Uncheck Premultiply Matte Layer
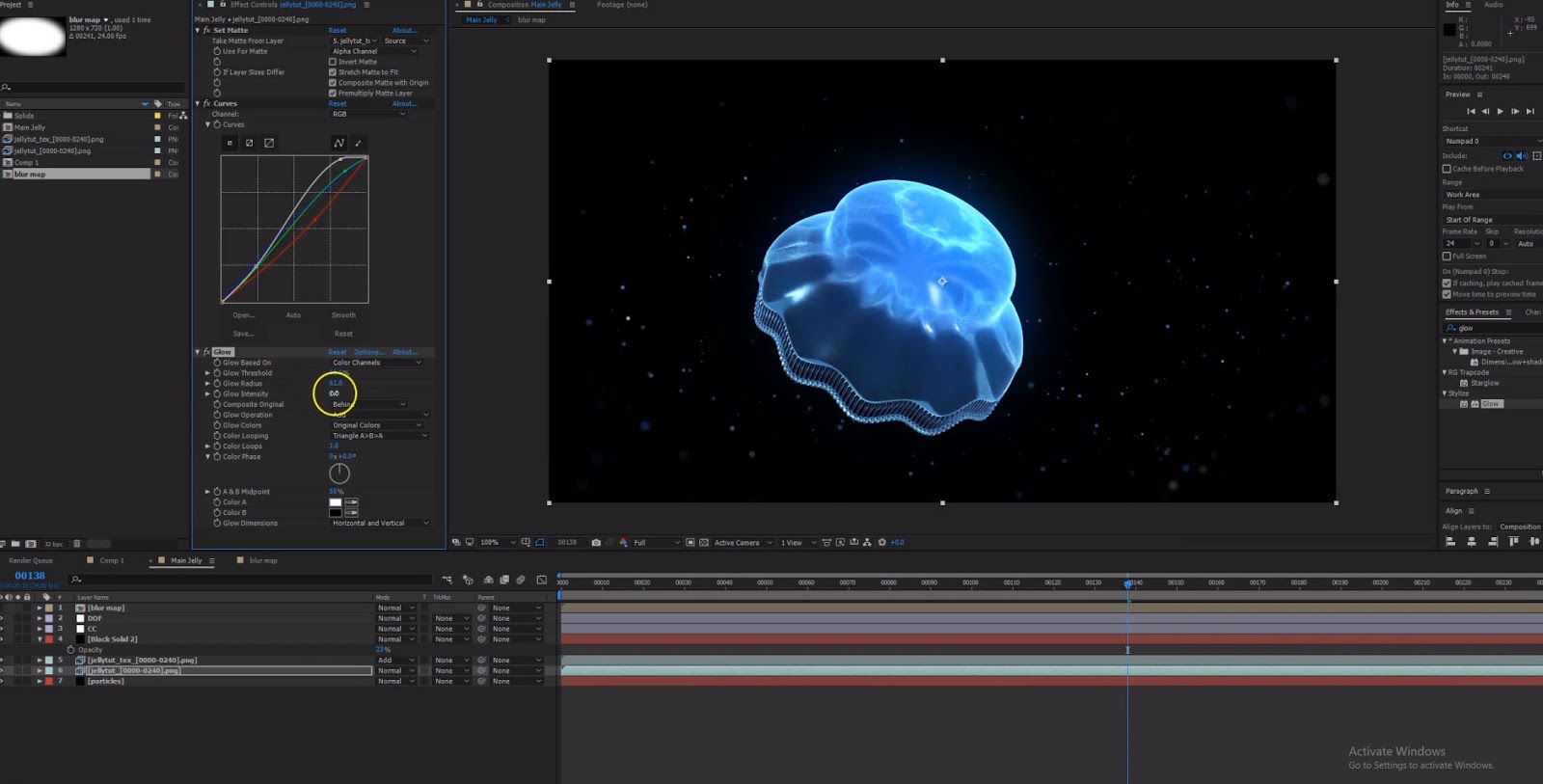 [x=333, y=94]
